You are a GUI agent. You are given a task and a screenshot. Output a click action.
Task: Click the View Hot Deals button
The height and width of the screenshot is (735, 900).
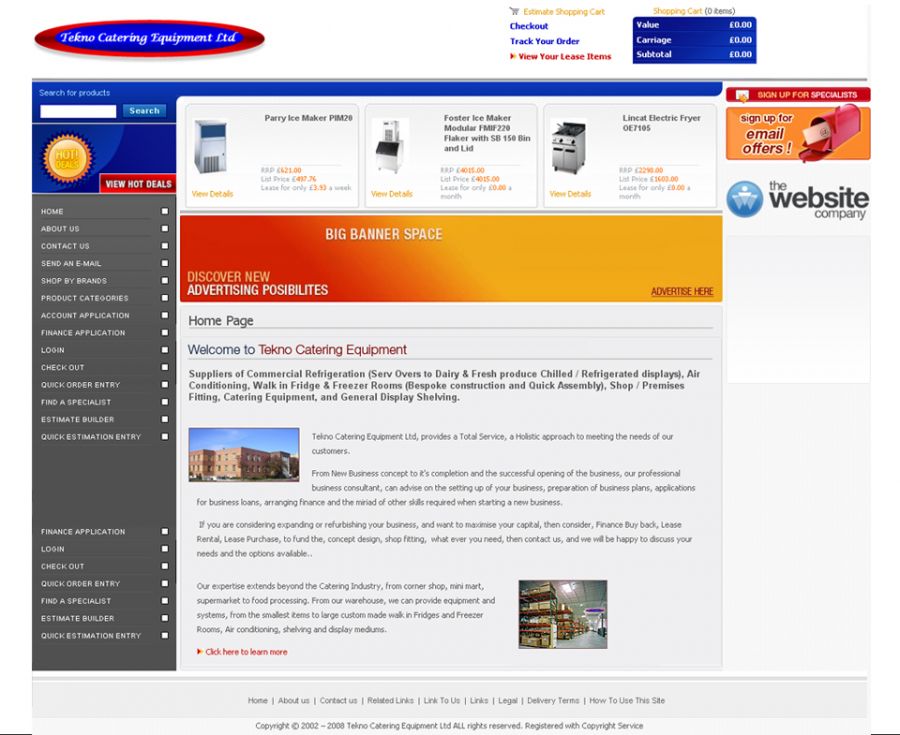[138, 184]
